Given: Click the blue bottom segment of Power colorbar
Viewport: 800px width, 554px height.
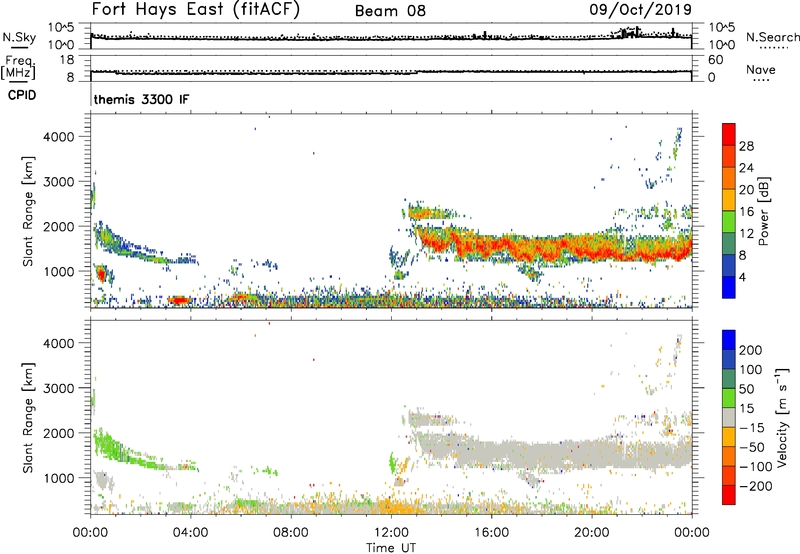Looking at the screenshot, I should pyautogui.click(x=729, y=287).
